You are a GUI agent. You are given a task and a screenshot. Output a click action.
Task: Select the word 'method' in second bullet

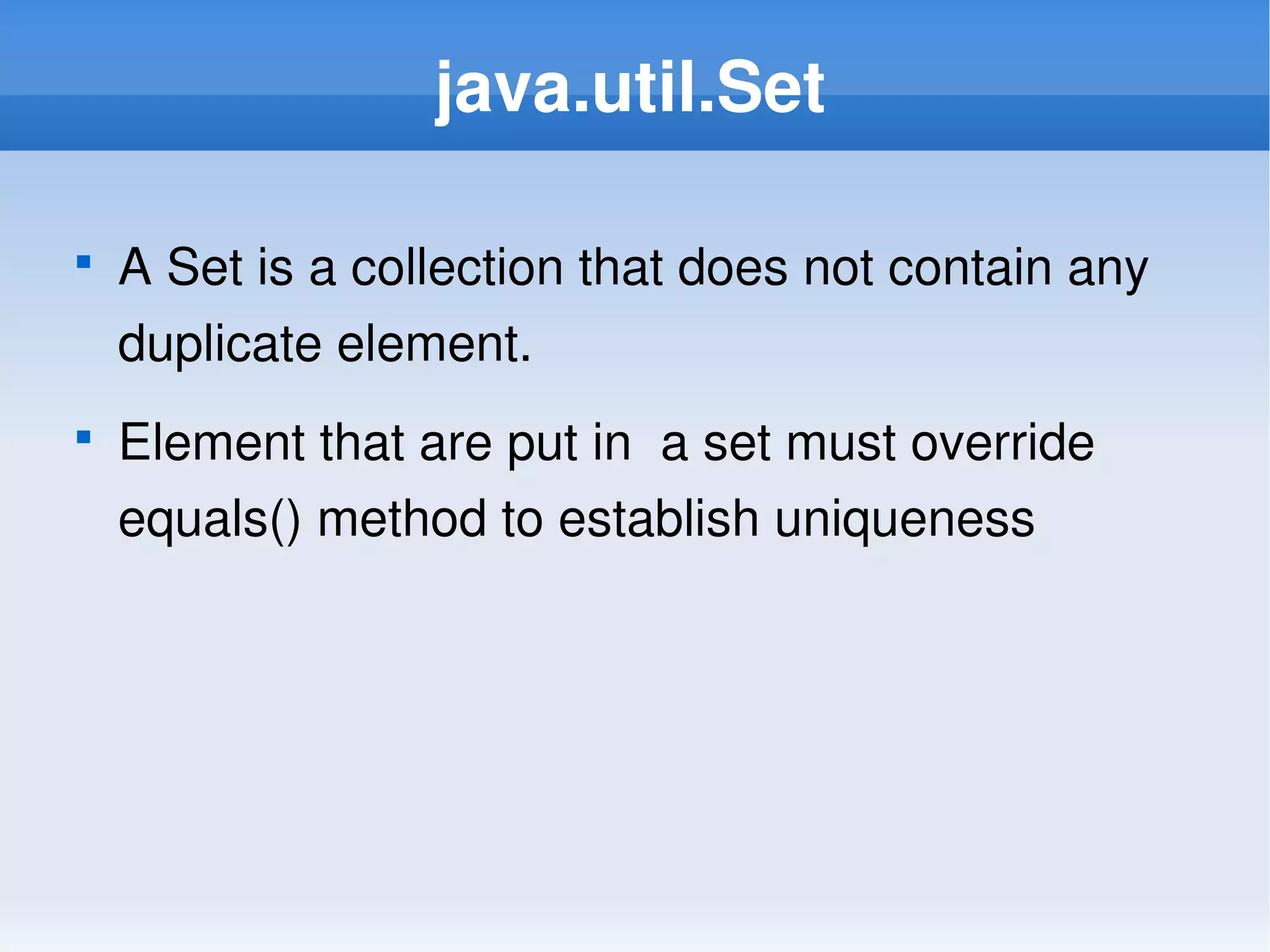click(402, 519)
